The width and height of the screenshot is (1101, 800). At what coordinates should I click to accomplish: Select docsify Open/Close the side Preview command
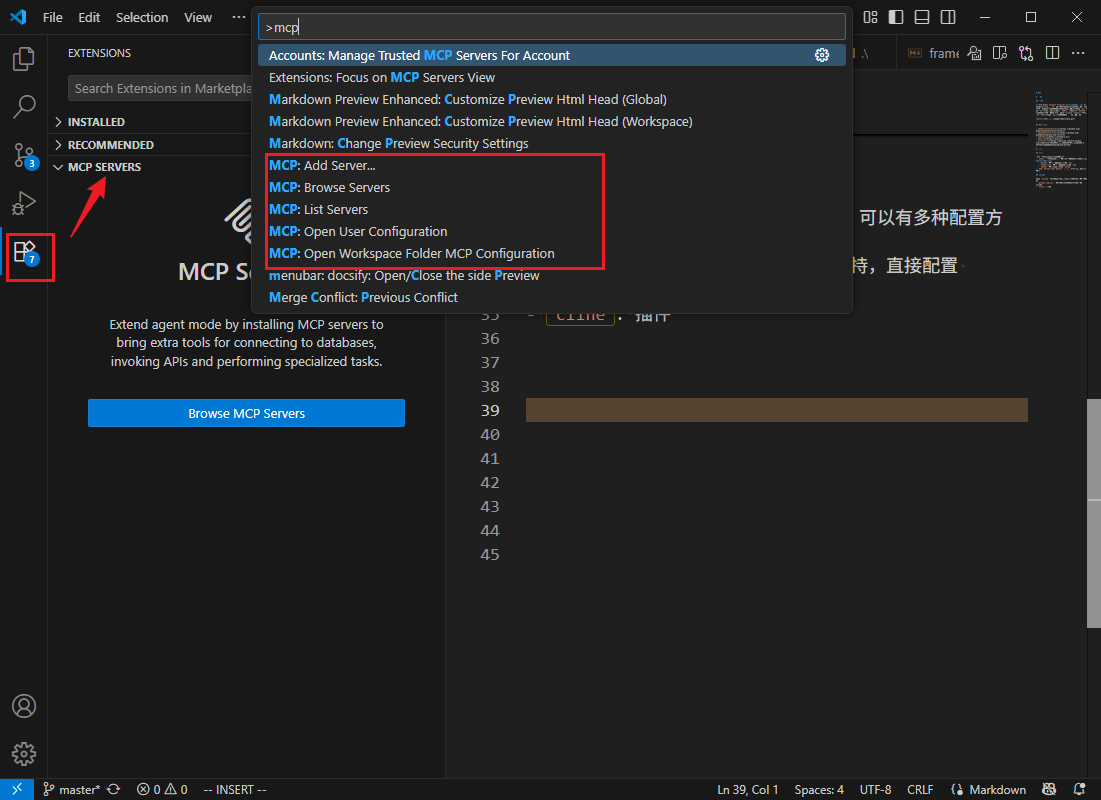(x=551, y=275)
